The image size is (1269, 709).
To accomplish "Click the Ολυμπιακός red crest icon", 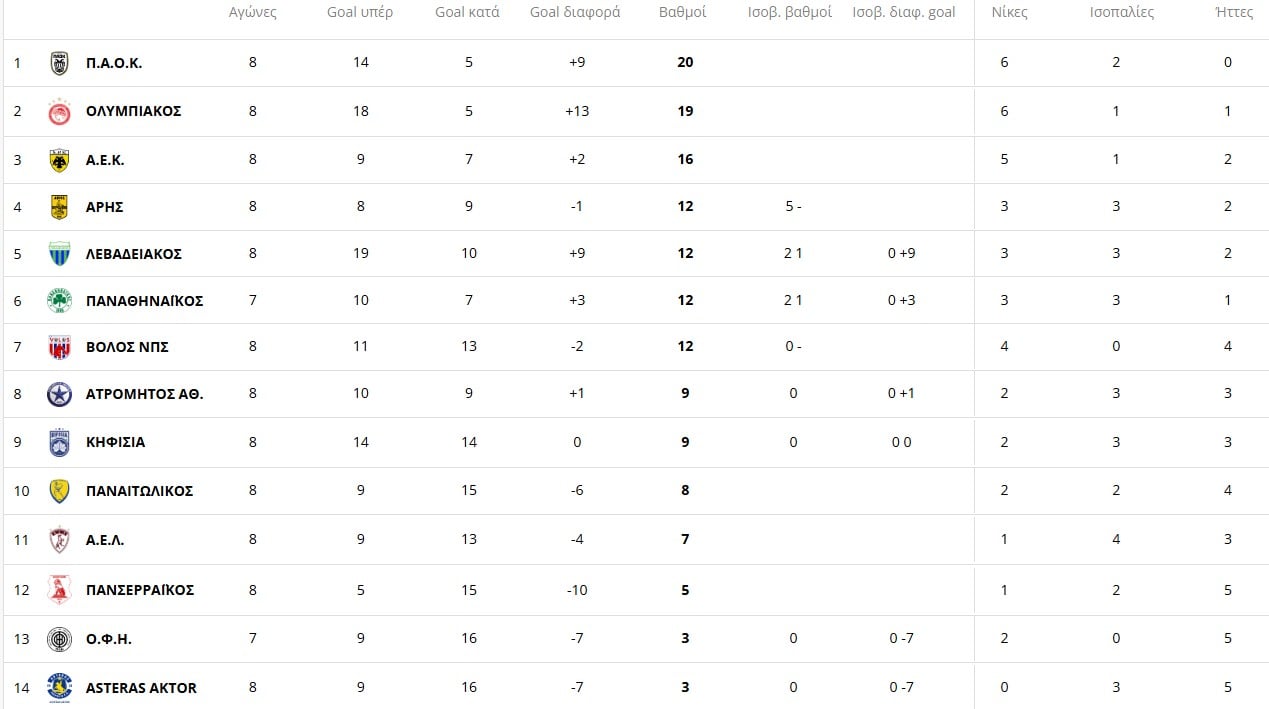I will pos(59,112).
